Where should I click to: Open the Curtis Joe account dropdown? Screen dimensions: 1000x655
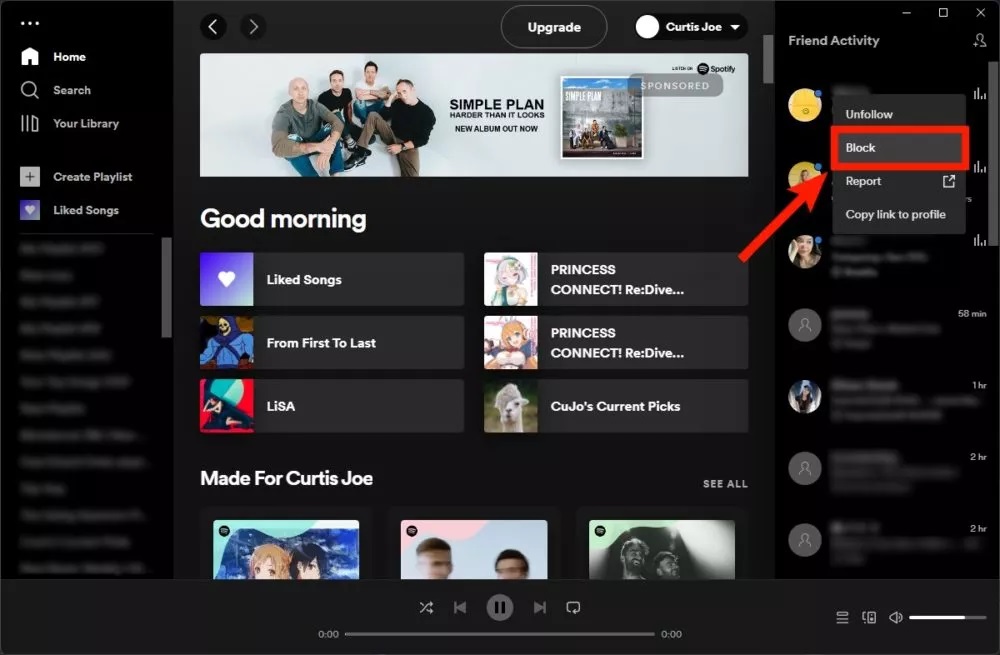click(x=690, y=27)
